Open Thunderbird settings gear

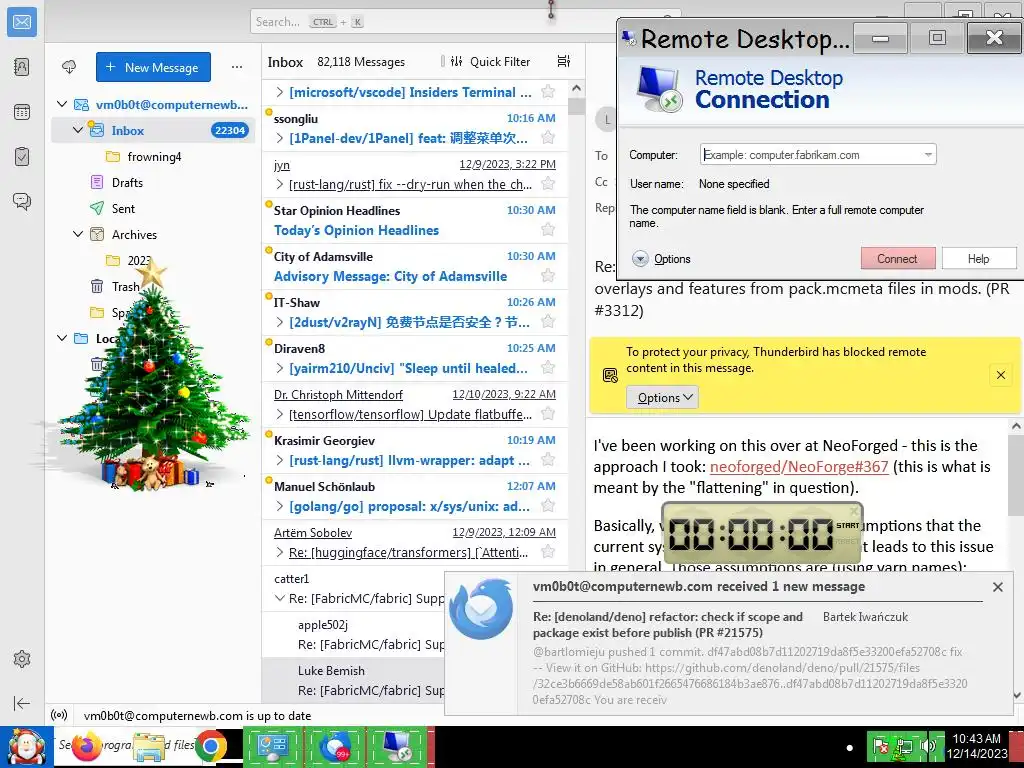22,659
